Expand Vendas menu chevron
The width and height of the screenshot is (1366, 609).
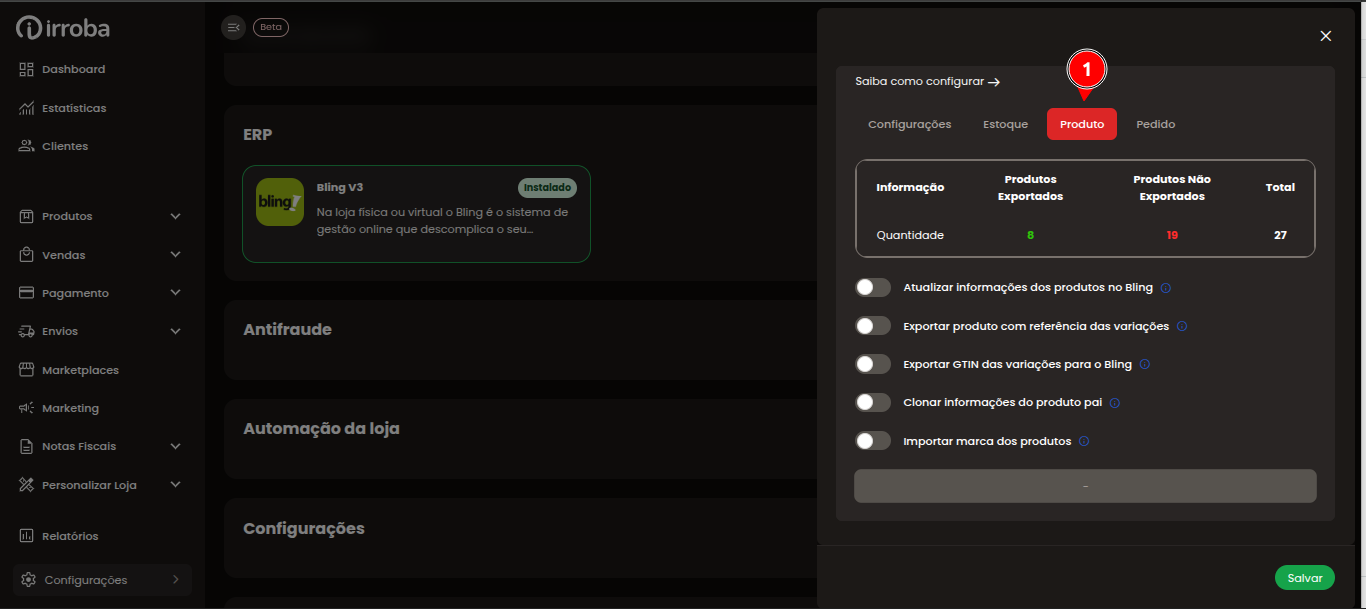pos(176,255)
